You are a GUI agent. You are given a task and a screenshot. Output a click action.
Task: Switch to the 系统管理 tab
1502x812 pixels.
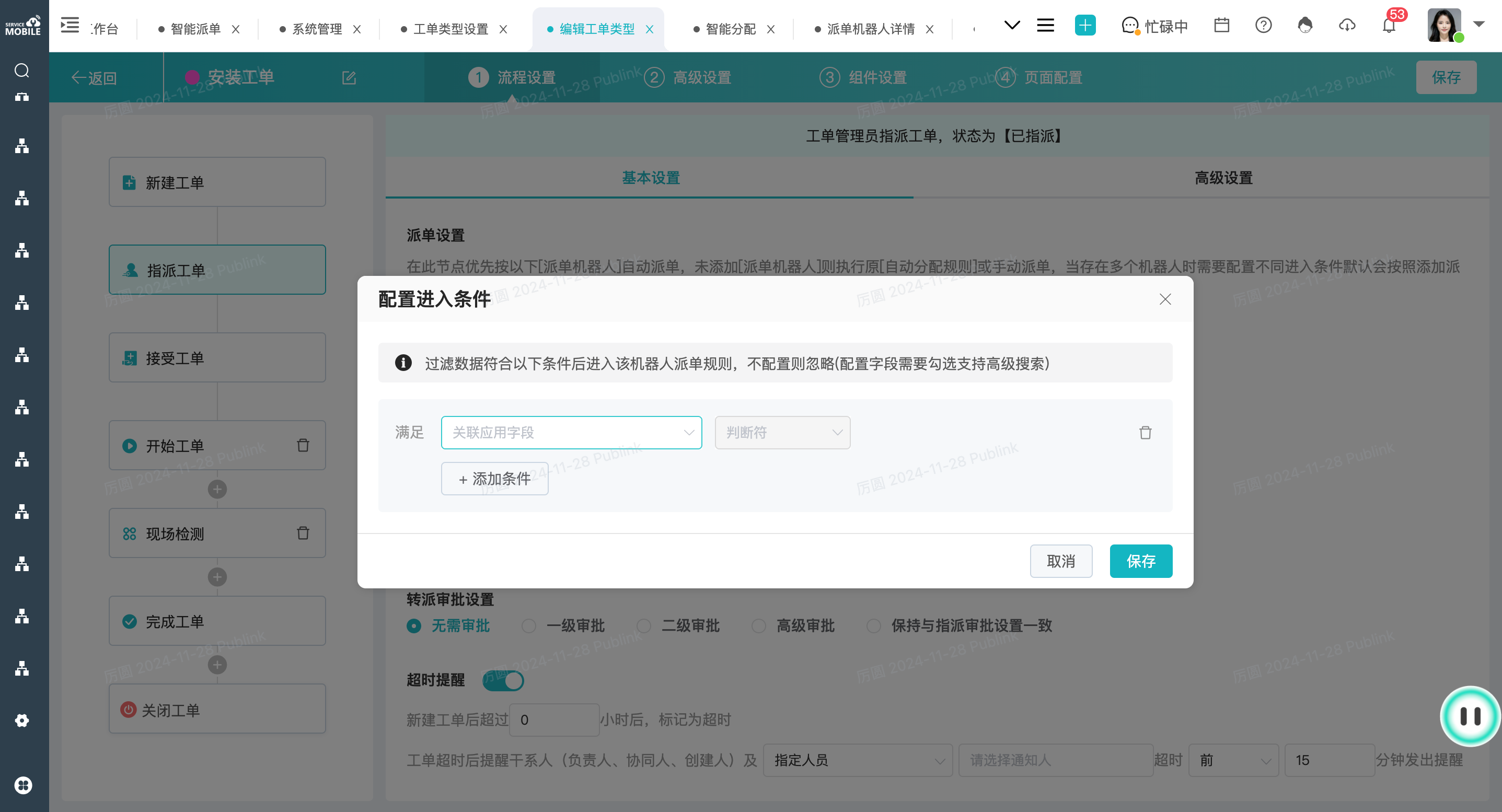coord(317,29)
